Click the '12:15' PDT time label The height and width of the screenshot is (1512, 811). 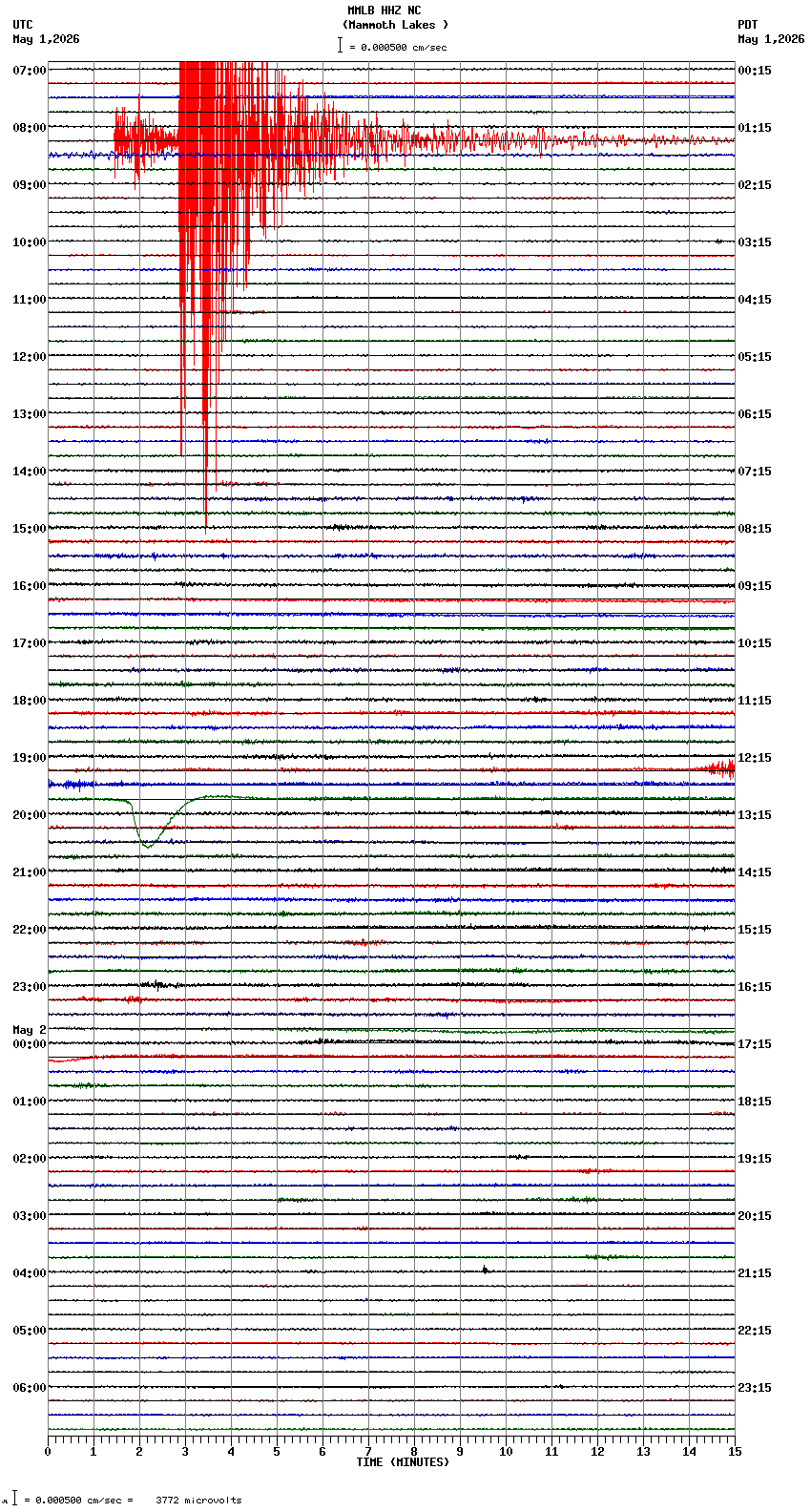pyautogui.click(x=755, y=758)
